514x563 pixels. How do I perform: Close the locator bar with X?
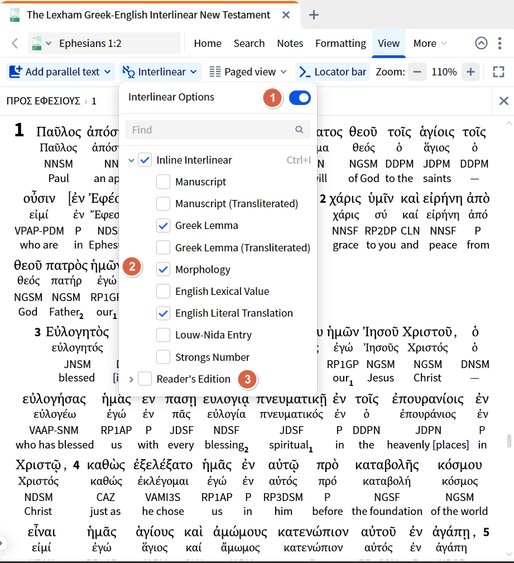(x=504, y=101)
